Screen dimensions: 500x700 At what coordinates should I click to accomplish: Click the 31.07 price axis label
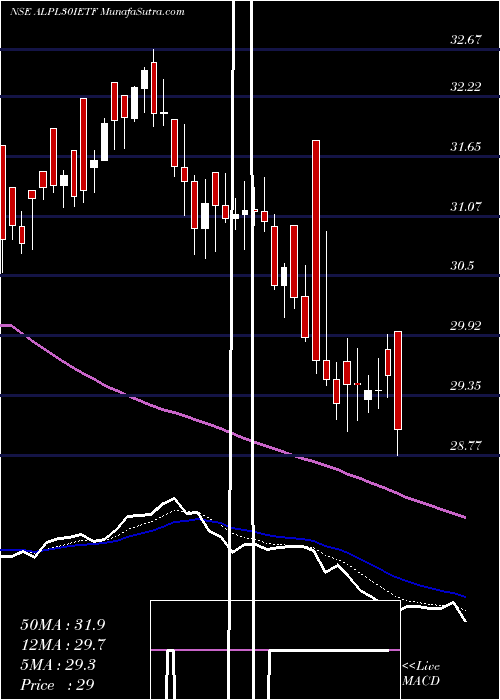point(466,206)
